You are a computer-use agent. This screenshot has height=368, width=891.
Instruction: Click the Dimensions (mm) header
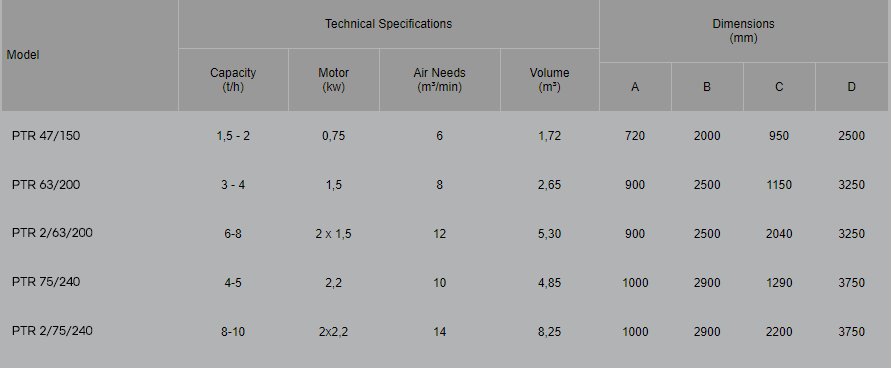(743, 31)
